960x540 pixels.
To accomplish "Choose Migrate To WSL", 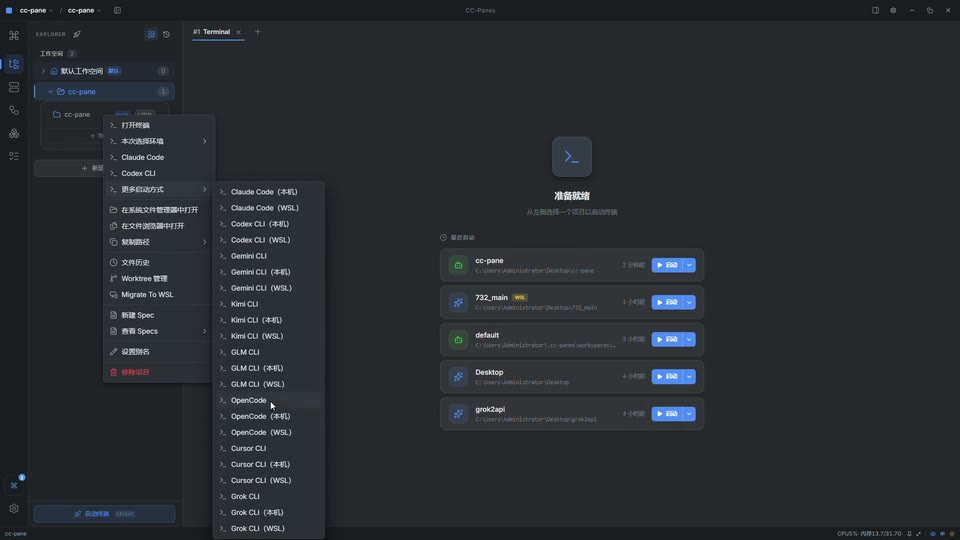I will click(159, 294).
